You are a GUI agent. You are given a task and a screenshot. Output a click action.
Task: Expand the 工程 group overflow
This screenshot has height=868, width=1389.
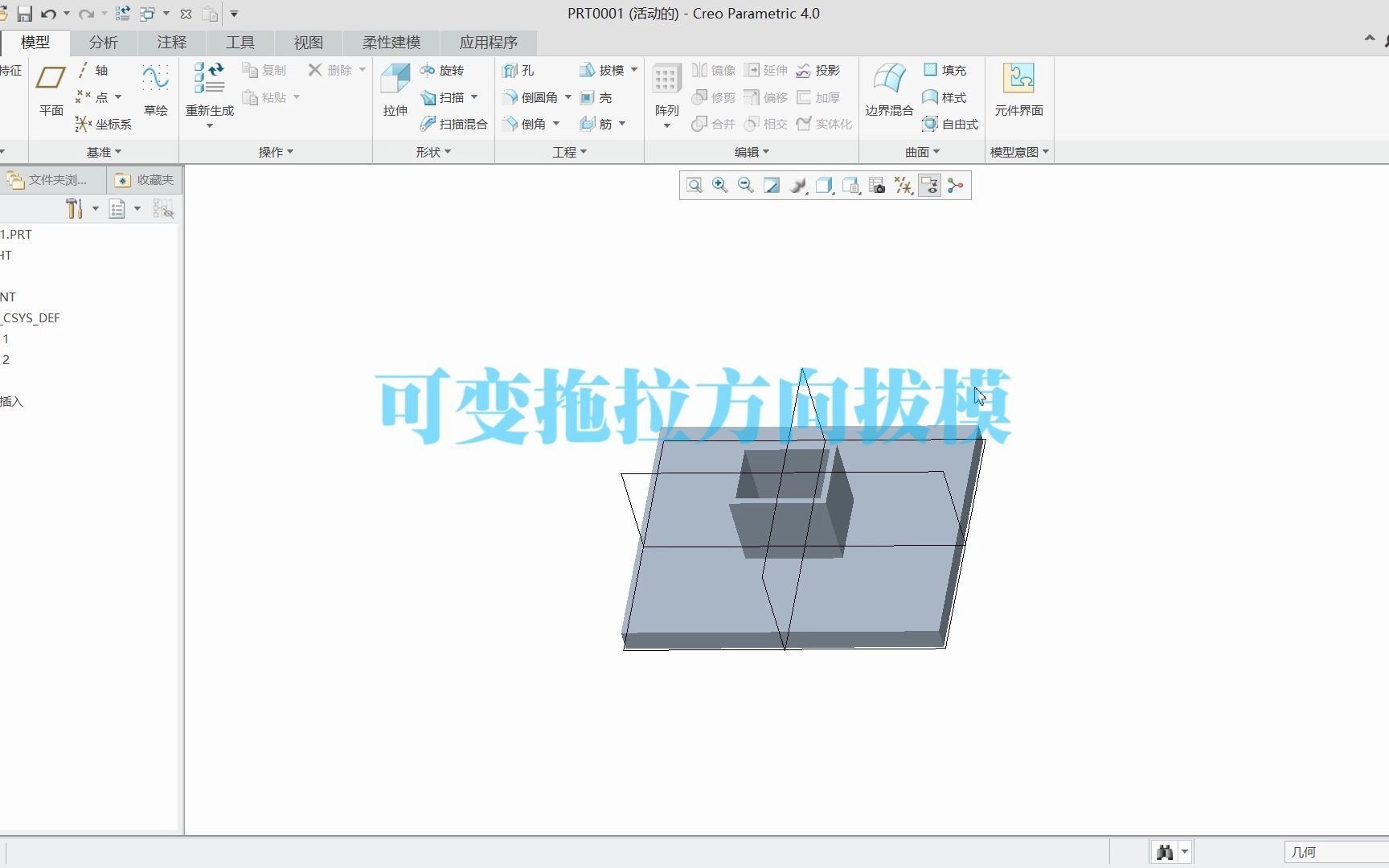(569, 152)
